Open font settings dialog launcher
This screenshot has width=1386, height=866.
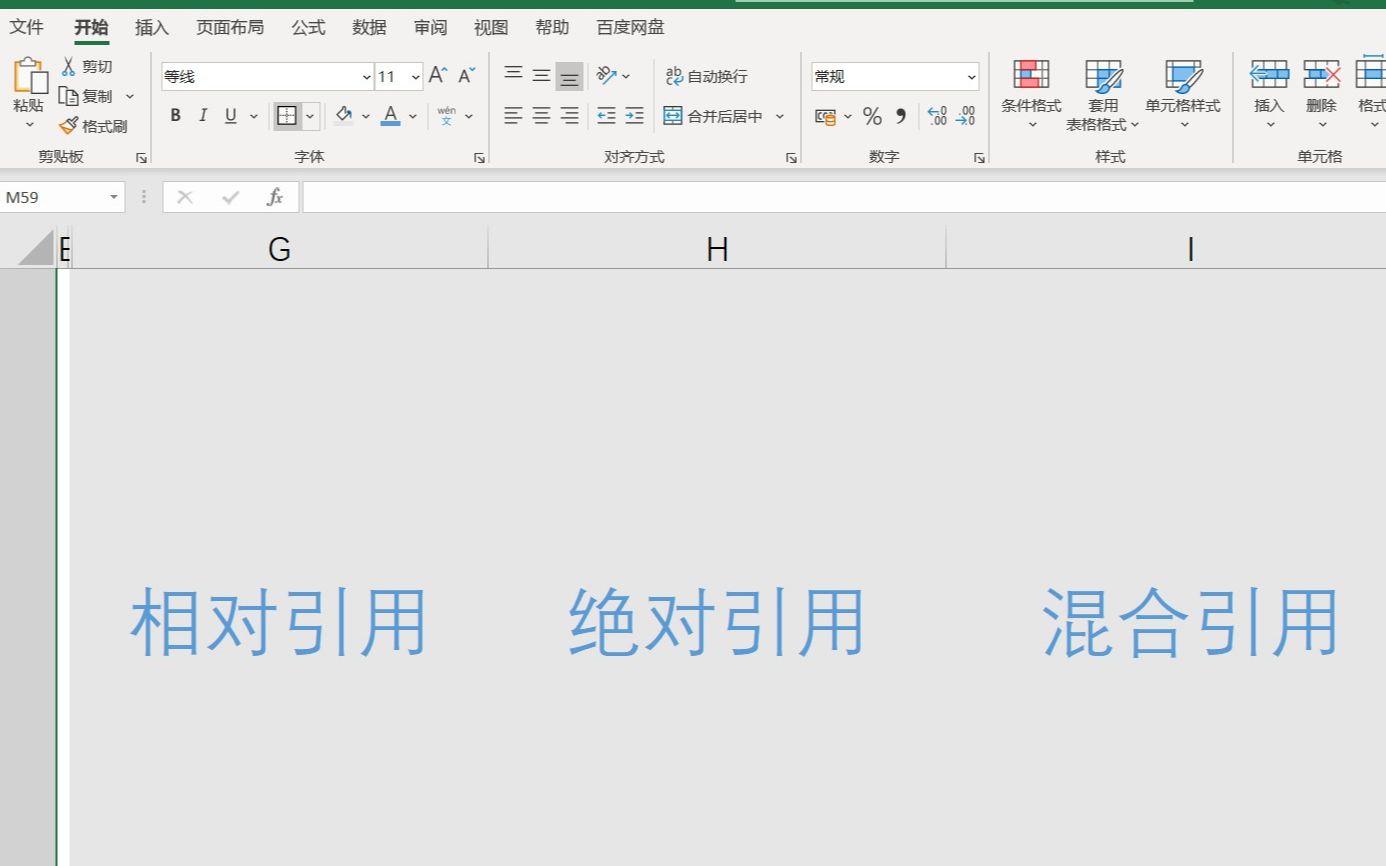tap(479, 158)
